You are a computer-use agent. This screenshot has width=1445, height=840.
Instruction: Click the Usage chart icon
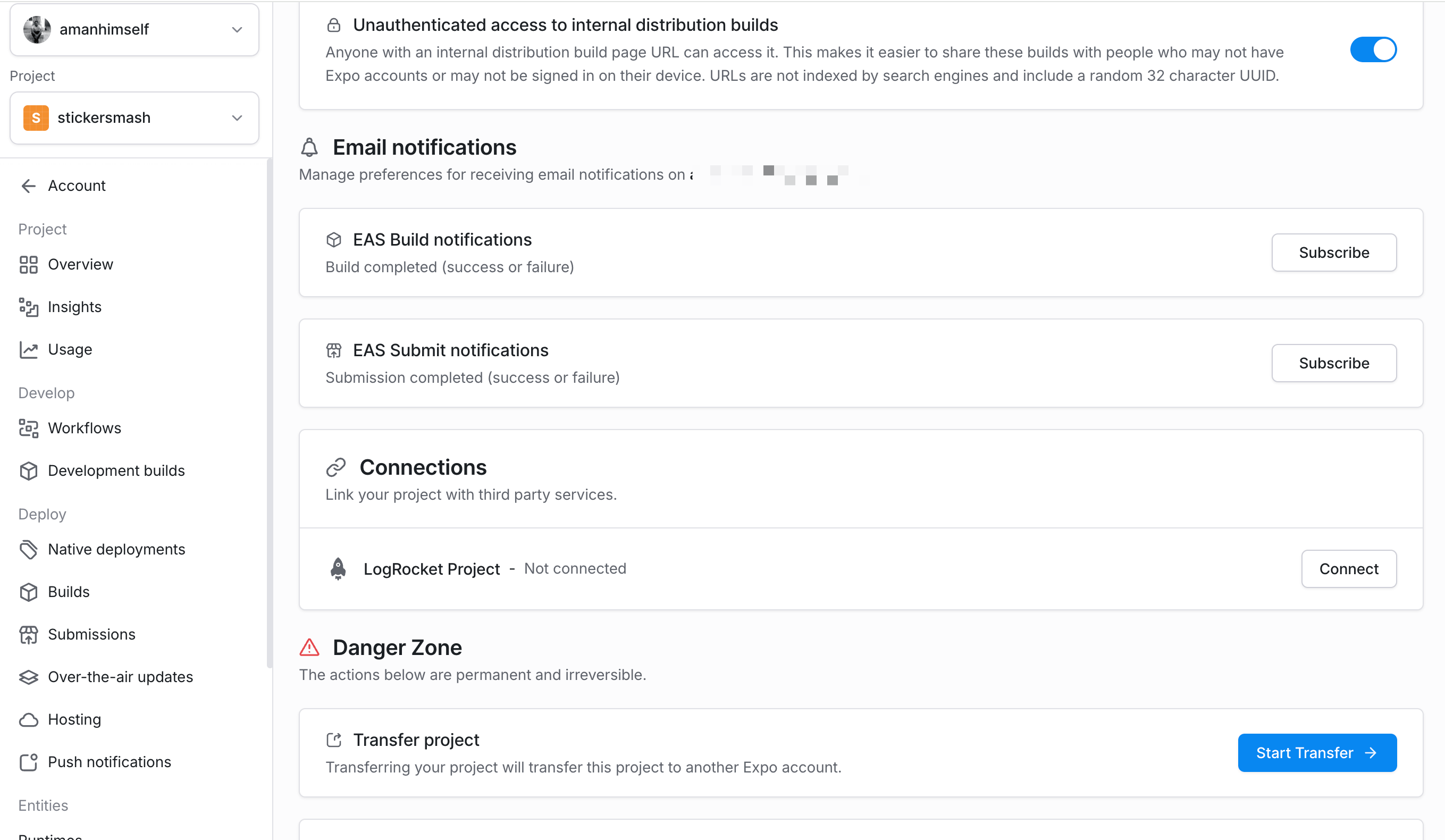[28, 350]
